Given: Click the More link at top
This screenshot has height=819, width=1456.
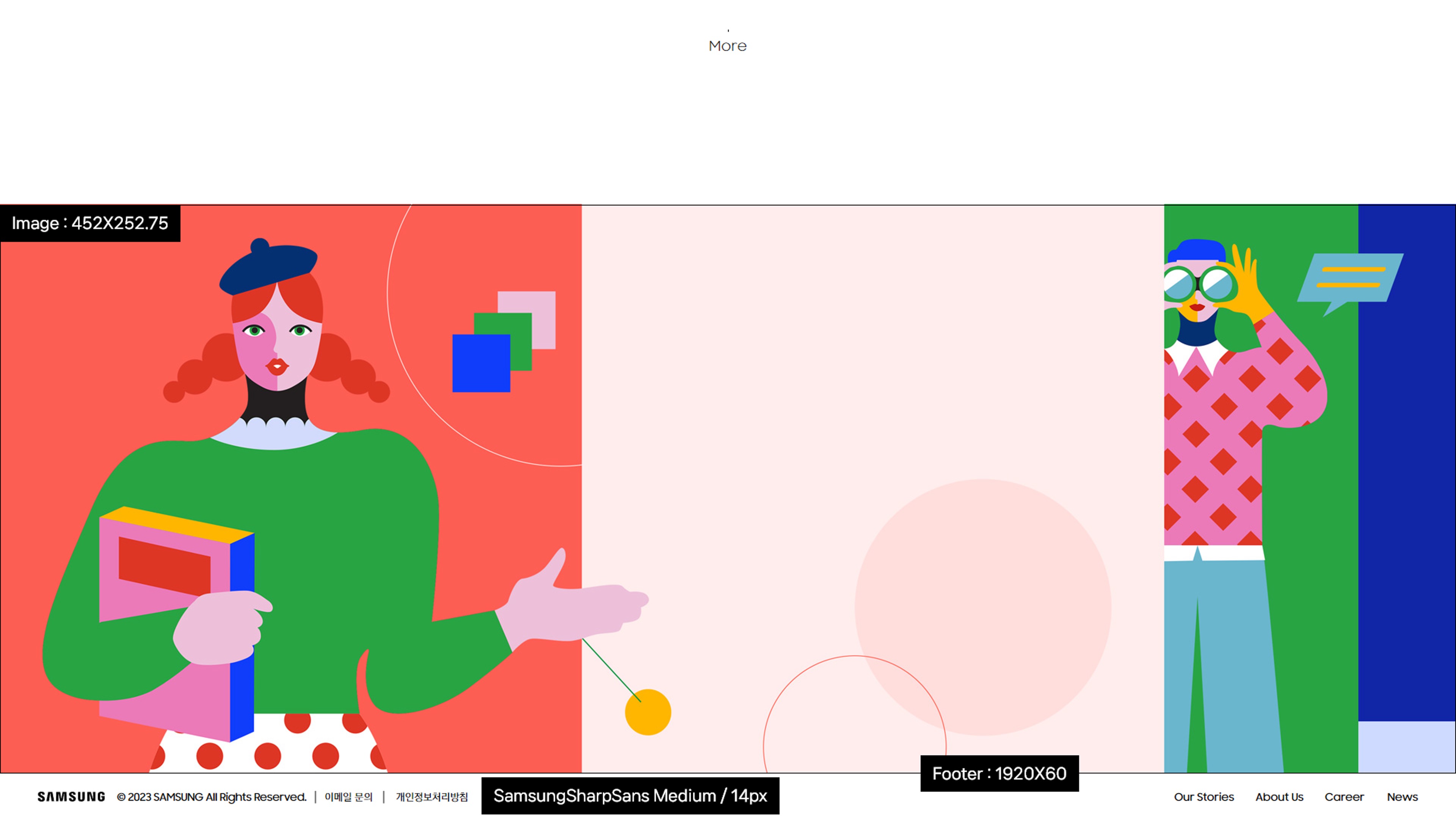Looking at the screenshot, I should (x=728, y=46).
